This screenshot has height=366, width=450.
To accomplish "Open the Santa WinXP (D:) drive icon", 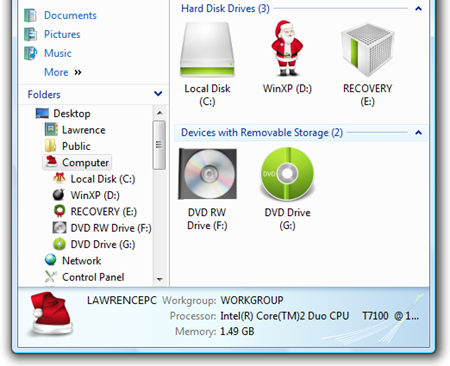I will click(x=287, y=48).
